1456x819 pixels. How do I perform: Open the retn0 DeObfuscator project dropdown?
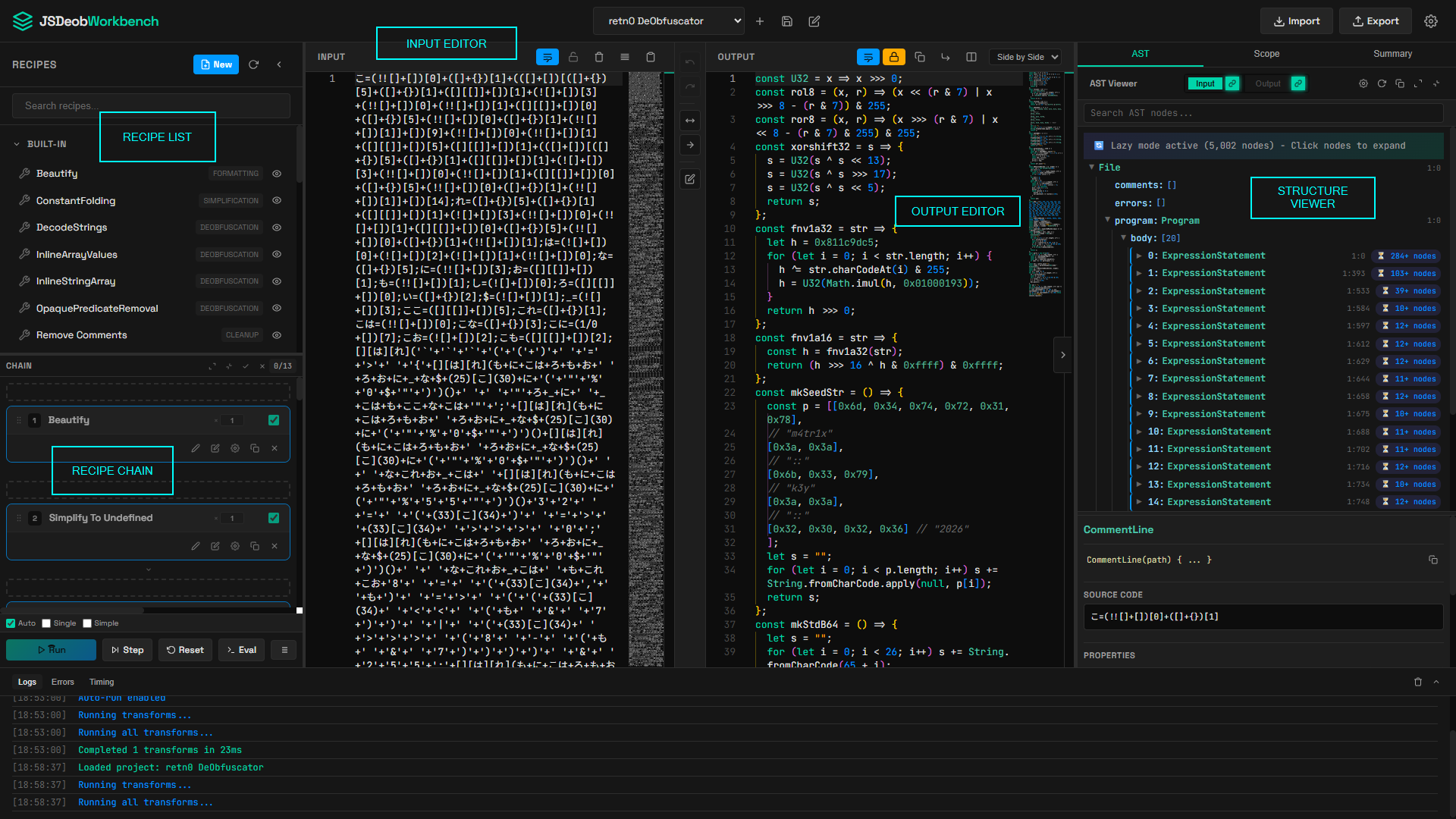668,21
